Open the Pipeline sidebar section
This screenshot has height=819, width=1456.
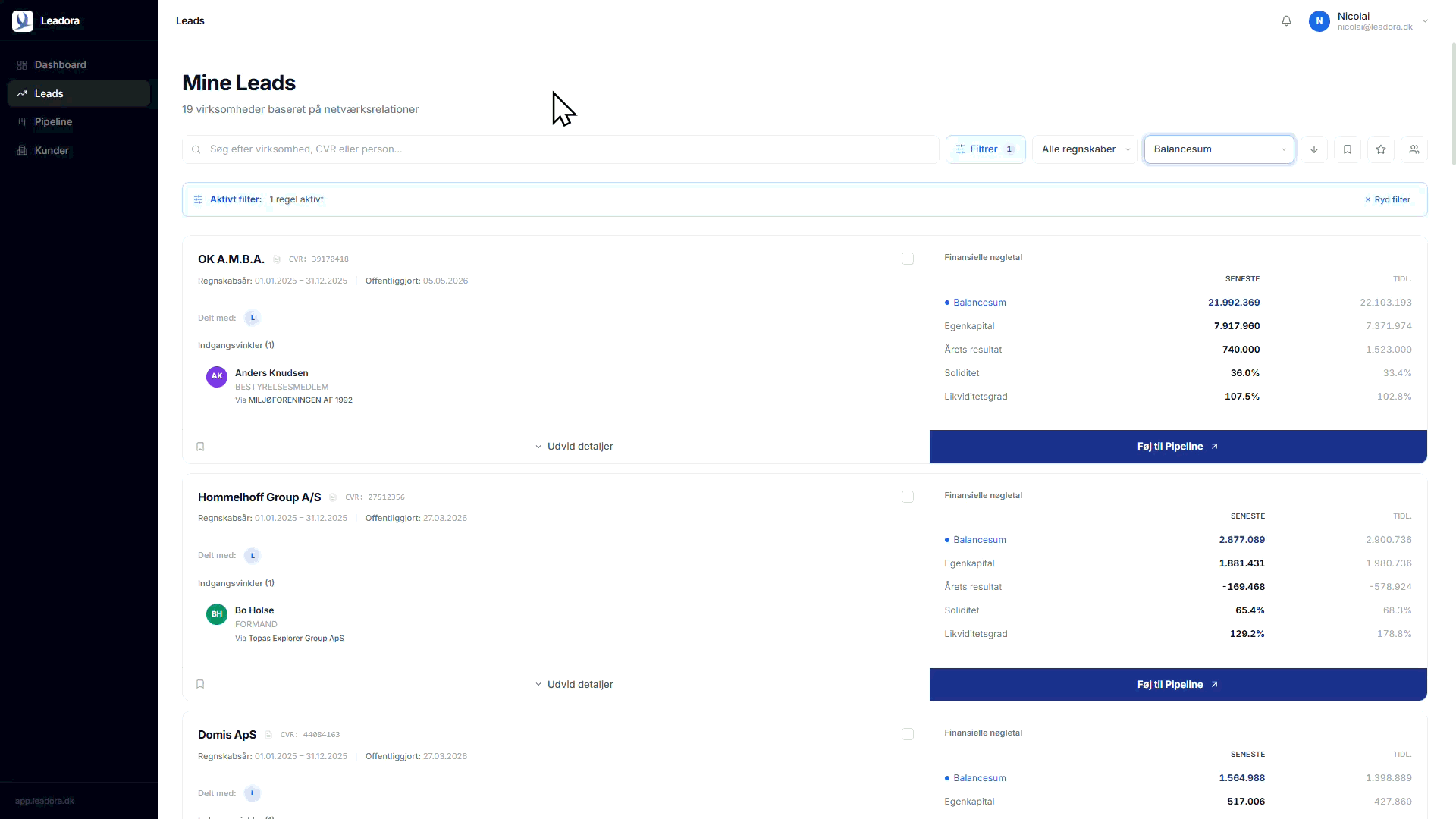(x=79, y=121)
